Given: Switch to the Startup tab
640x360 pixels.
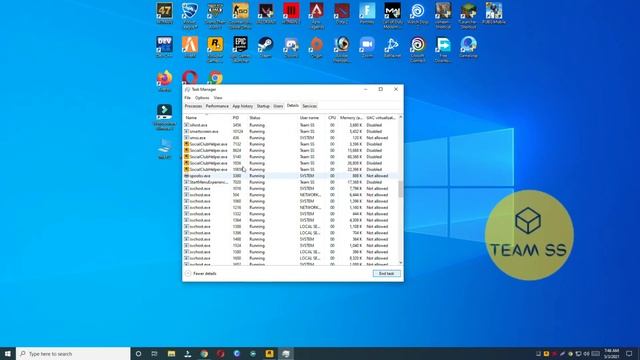Looking at the screenshot, I should click(x=263, y=106).
